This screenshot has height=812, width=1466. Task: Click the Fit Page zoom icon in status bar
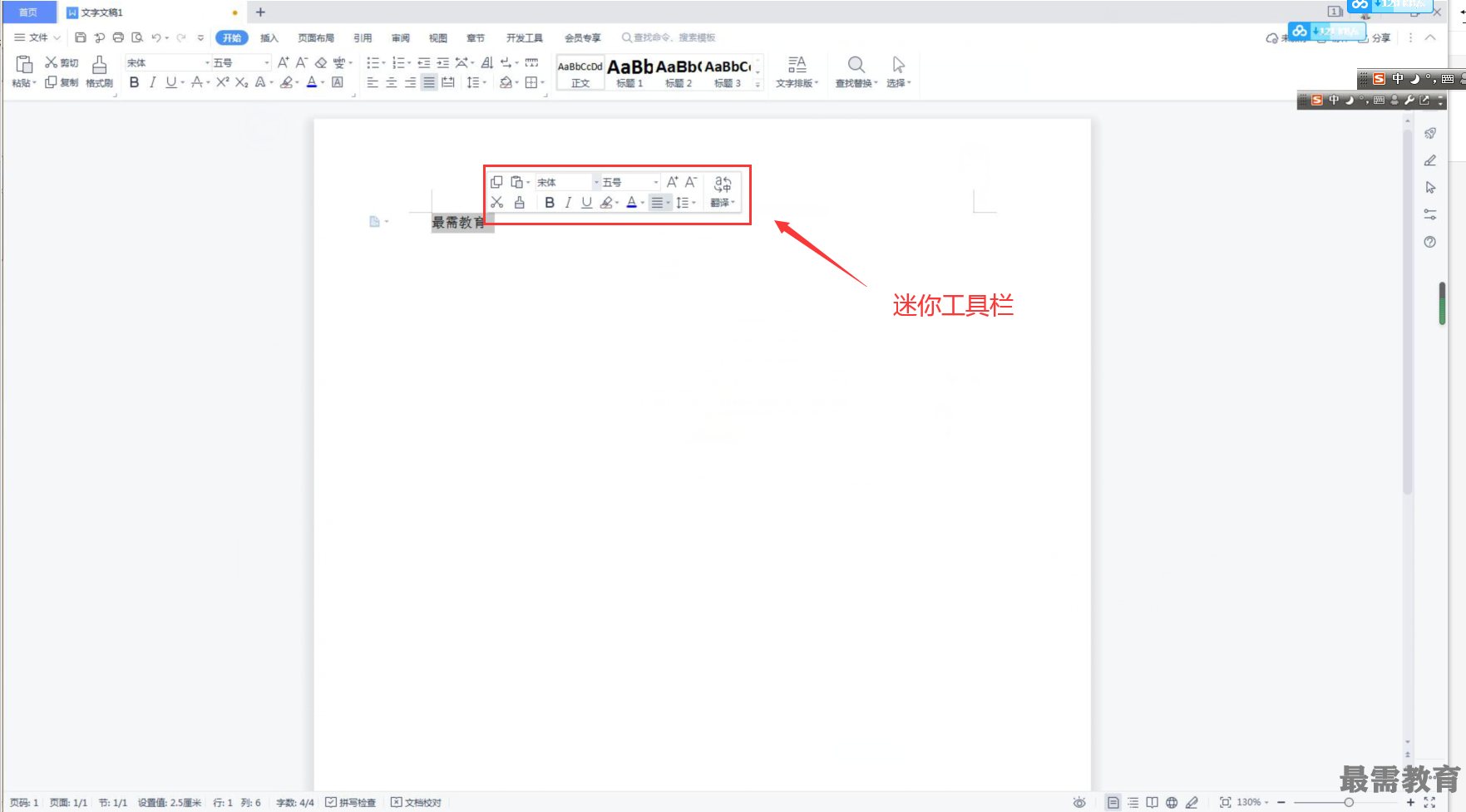click(1225, 802)
